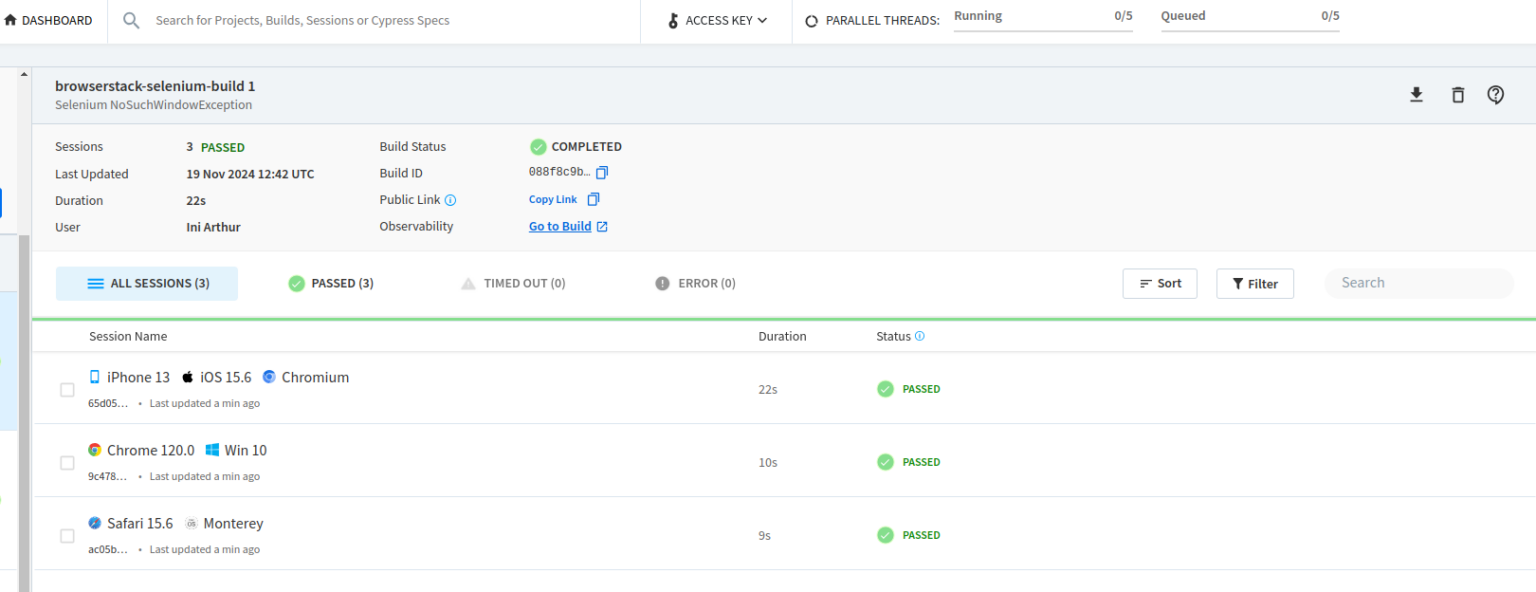The width and height of the screenshot is (1536, 592).
Task: Open the Access Key dropdown
Action: point(716,20)
